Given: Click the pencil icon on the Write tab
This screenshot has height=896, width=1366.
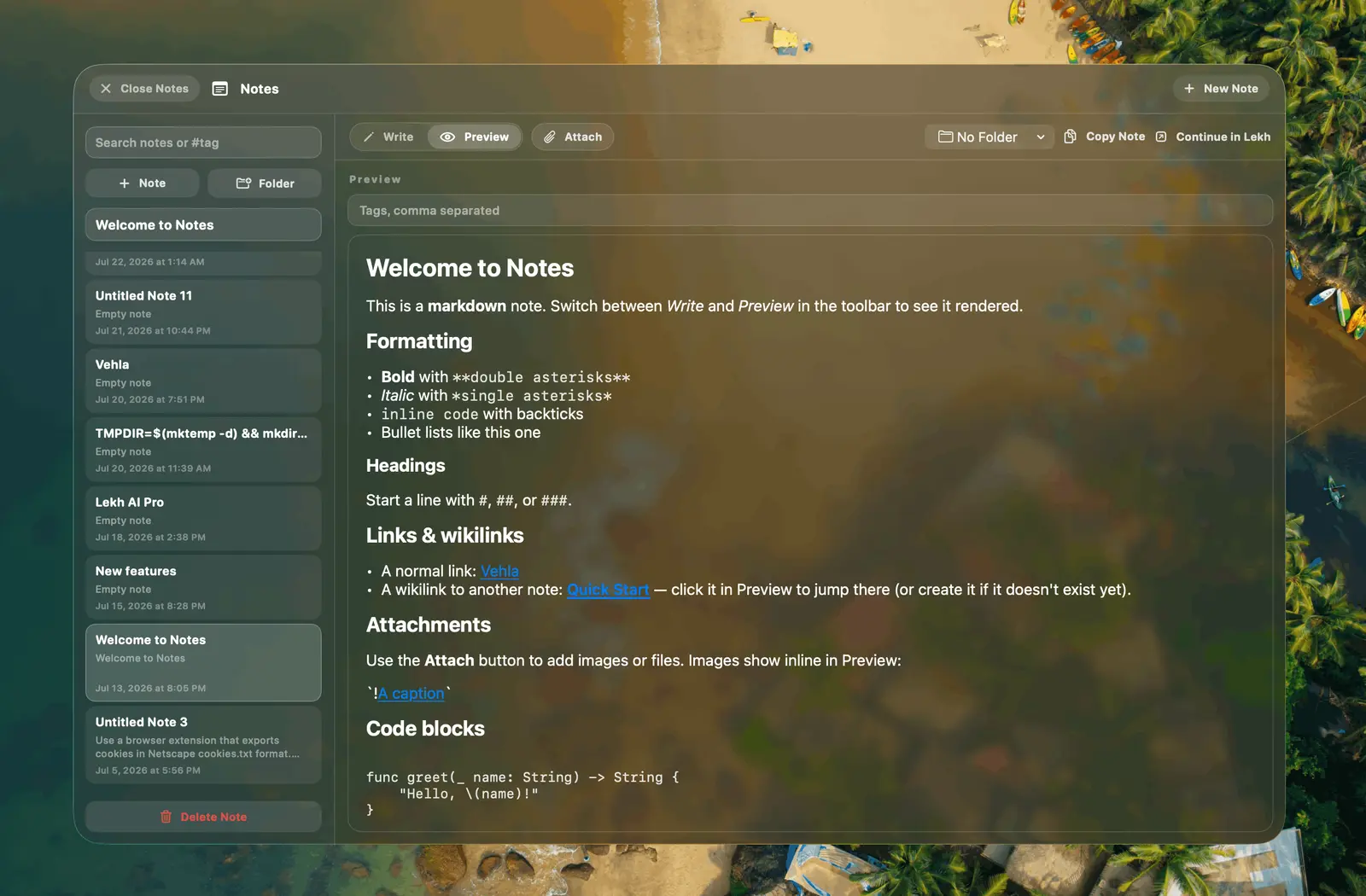Looking at the screenshot, I should (x=369, y=137).
